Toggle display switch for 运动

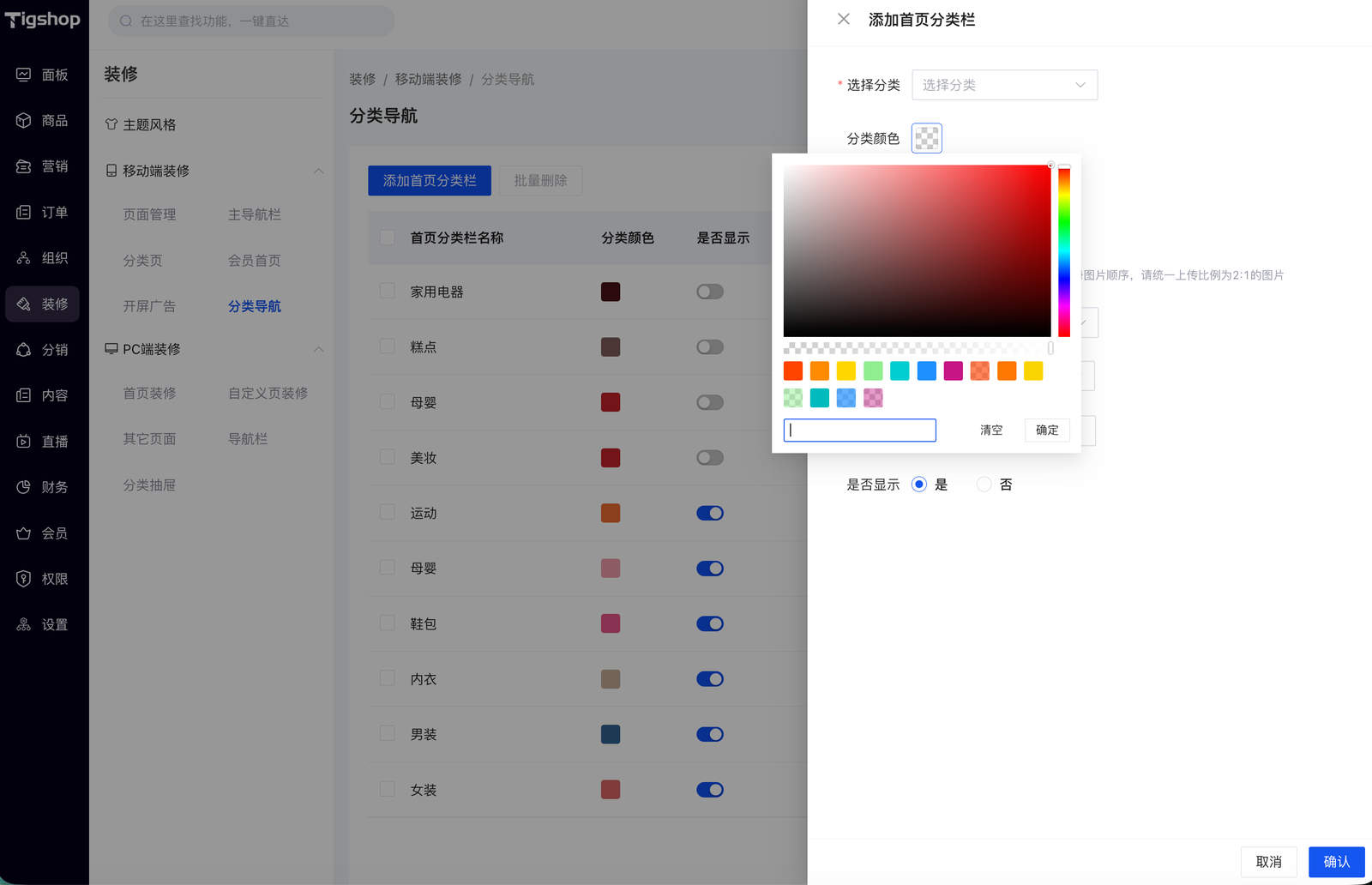(710, 513)
